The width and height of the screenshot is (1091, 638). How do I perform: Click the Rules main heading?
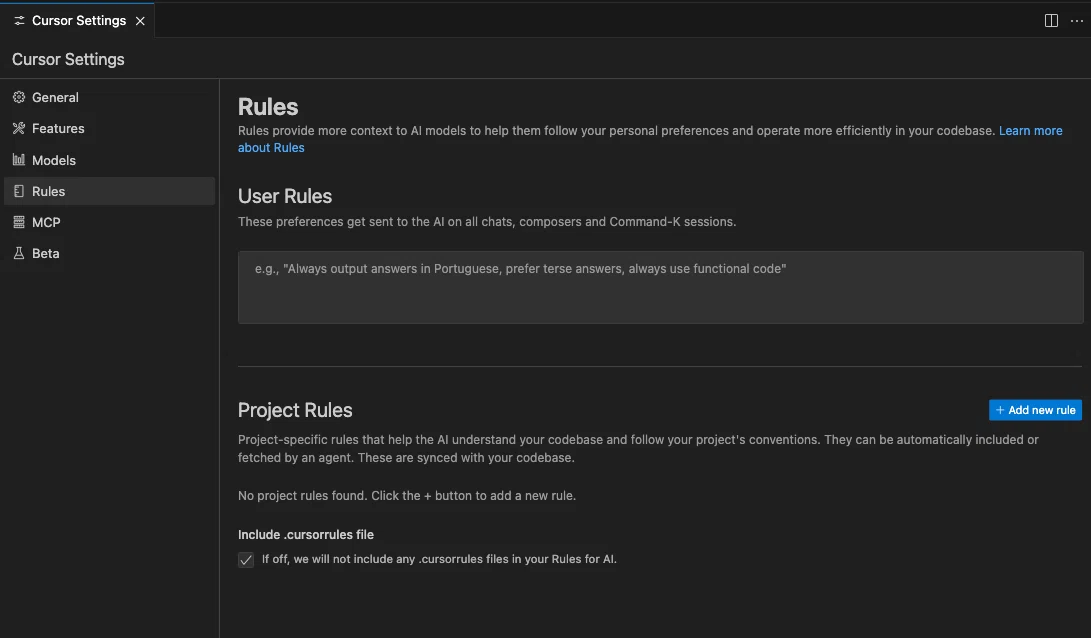click(268, 107)
